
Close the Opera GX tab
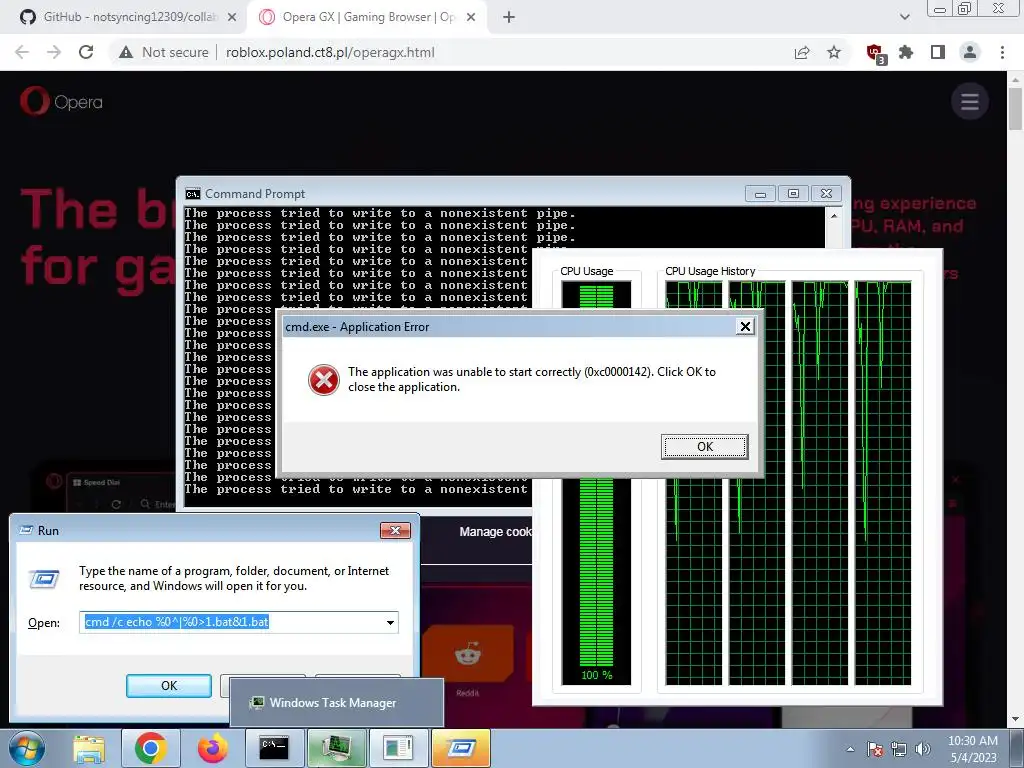[471, 17]
